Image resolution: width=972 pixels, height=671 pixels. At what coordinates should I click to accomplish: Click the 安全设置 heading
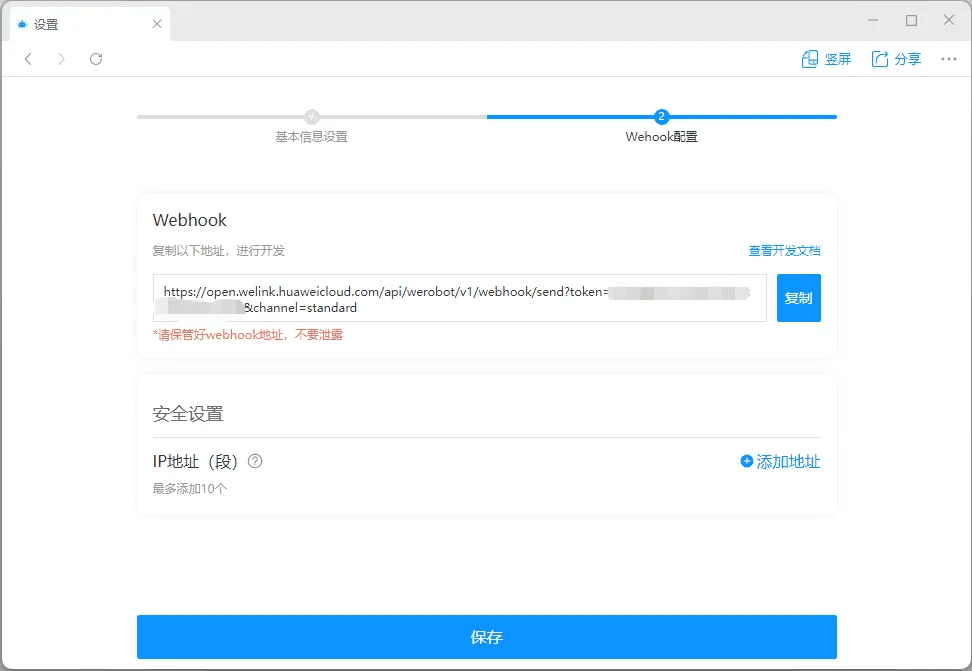tap(188, 414)
